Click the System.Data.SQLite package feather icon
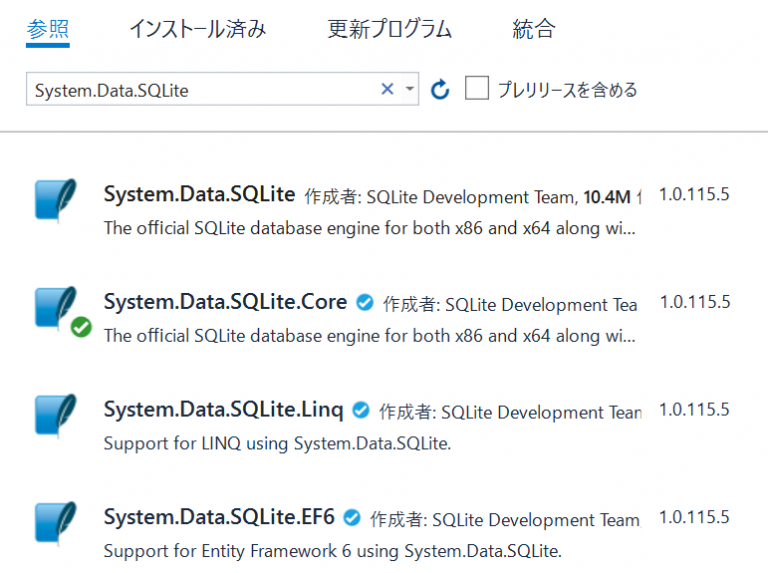 56,200
